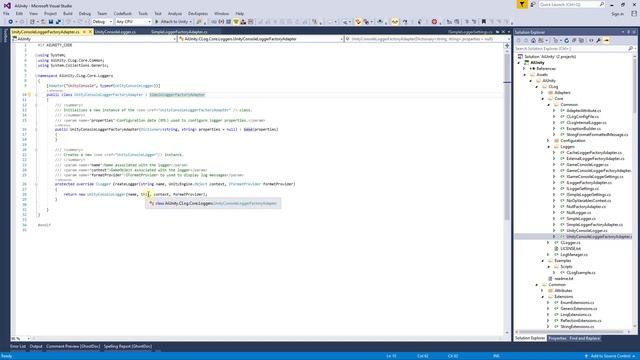Select NullLogger.cs in Solution Explorer
Screen dimensions: 640x360
point(579,213)
